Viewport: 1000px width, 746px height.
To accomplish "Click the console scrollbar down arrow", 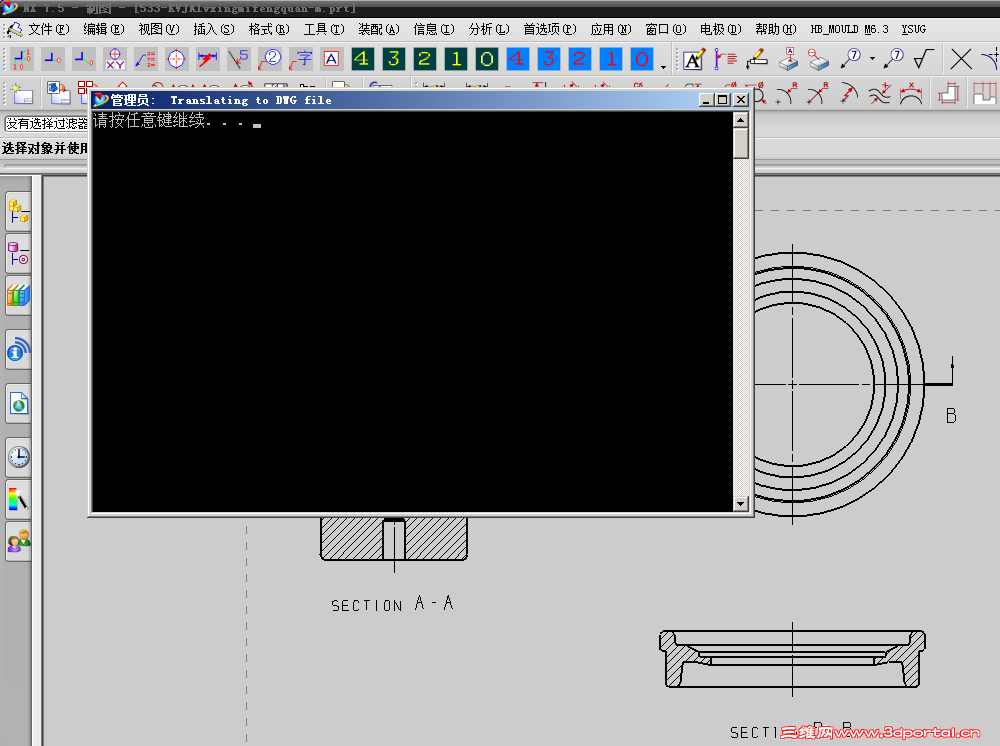I will 740,504.
